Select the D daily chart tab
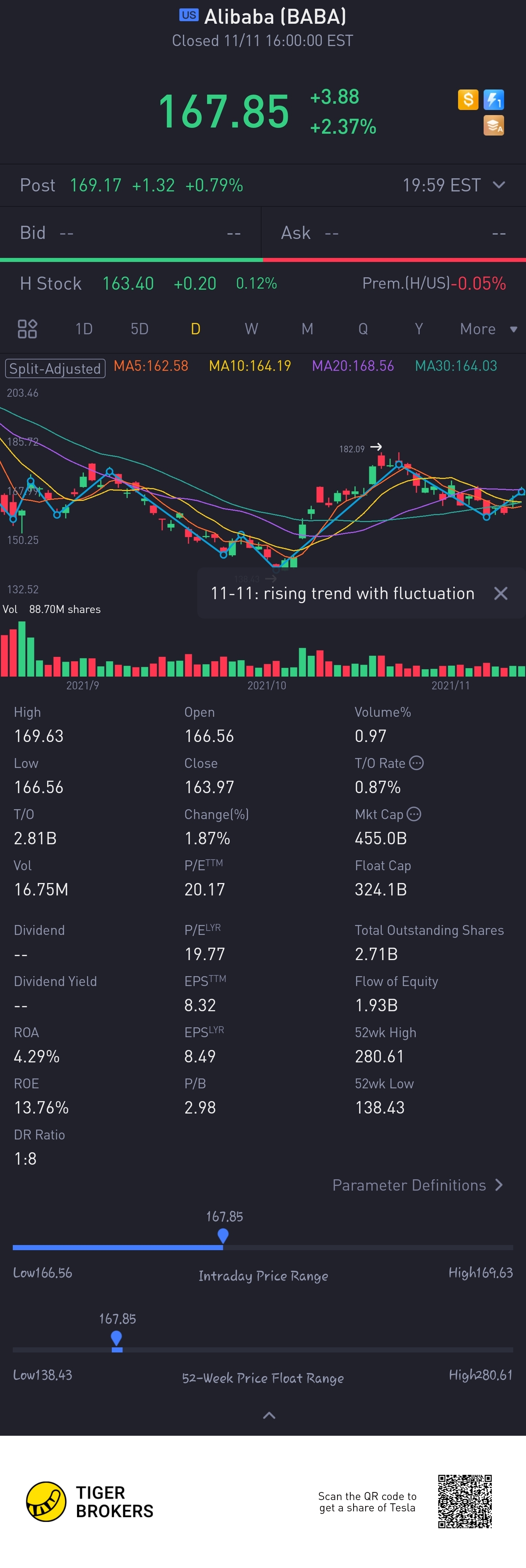The image size is (526, 1568). click(x=195, y=329)
